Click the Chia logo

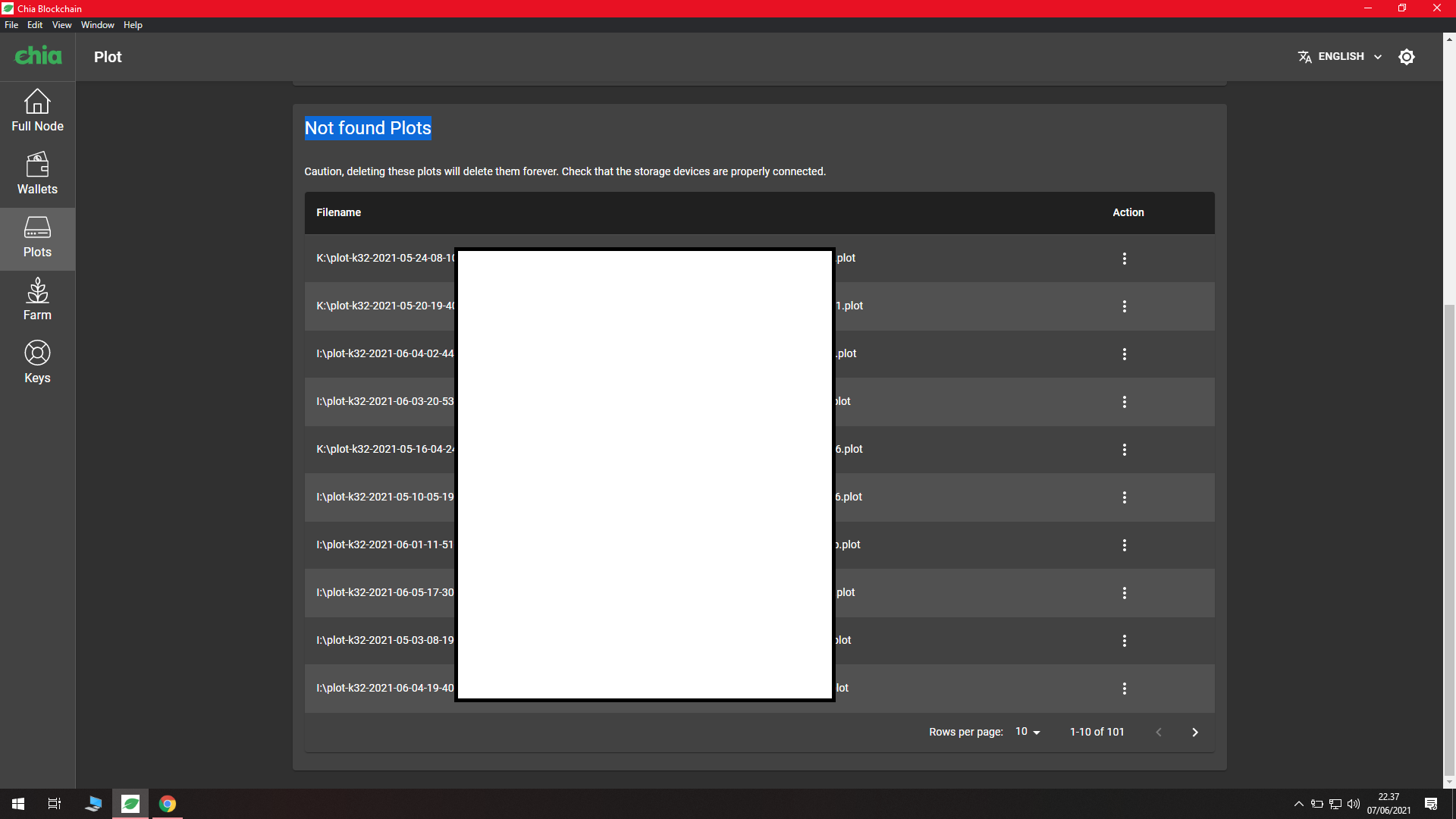tap(38, 56)
